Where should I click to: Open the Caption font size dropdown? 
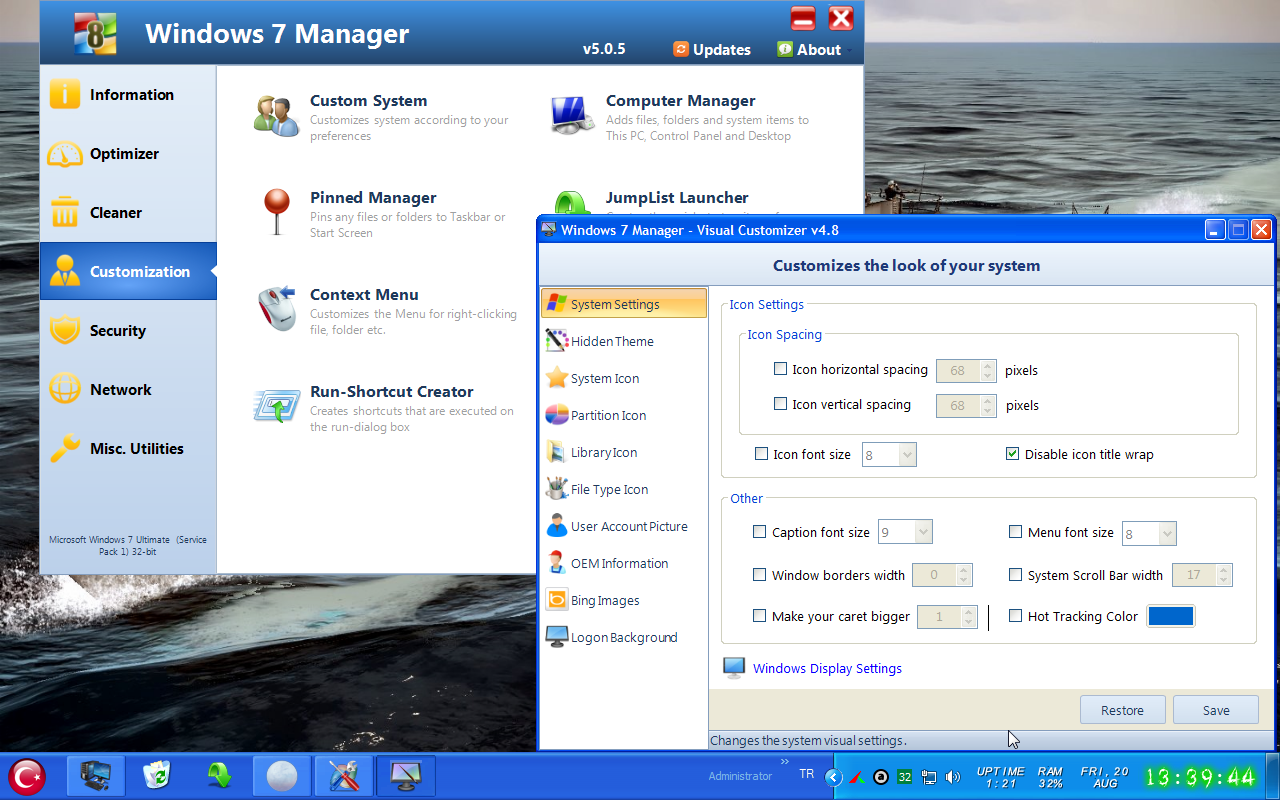point(905,533)
